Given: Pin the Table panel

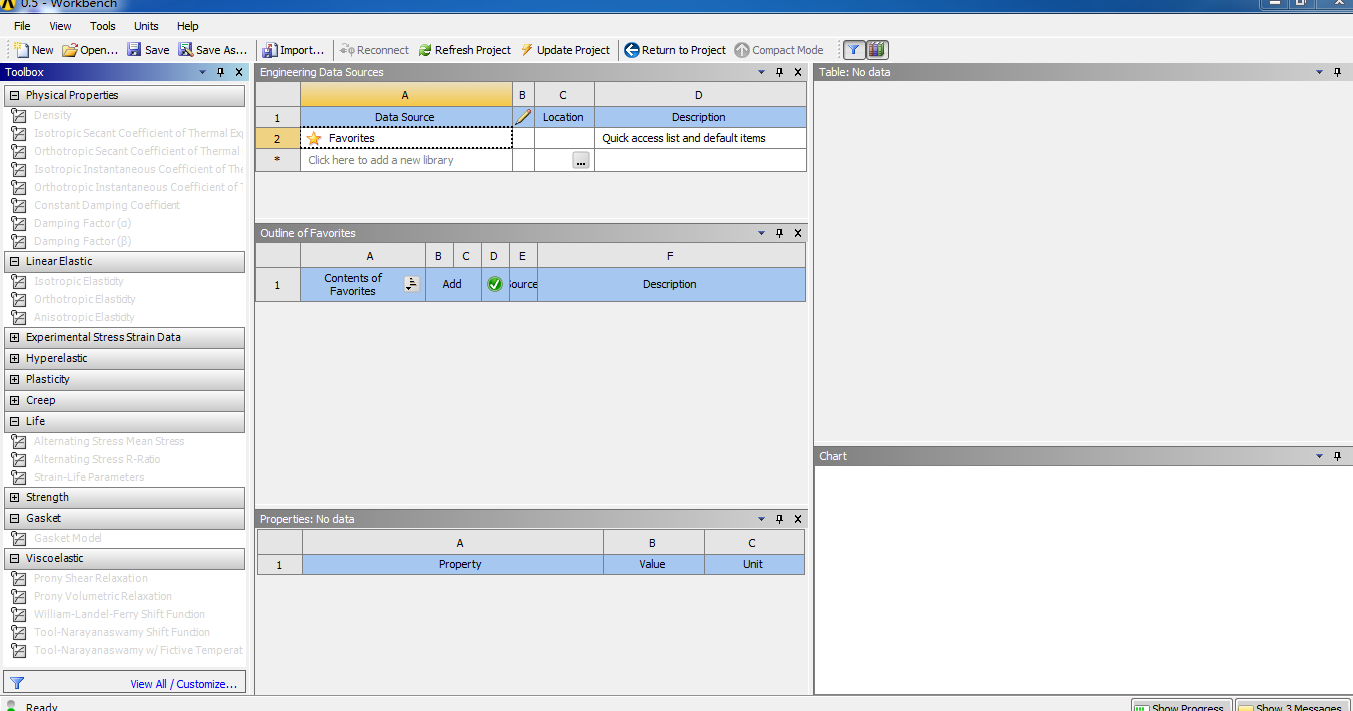Looking at the screenshot, I should pos(1337,72).
